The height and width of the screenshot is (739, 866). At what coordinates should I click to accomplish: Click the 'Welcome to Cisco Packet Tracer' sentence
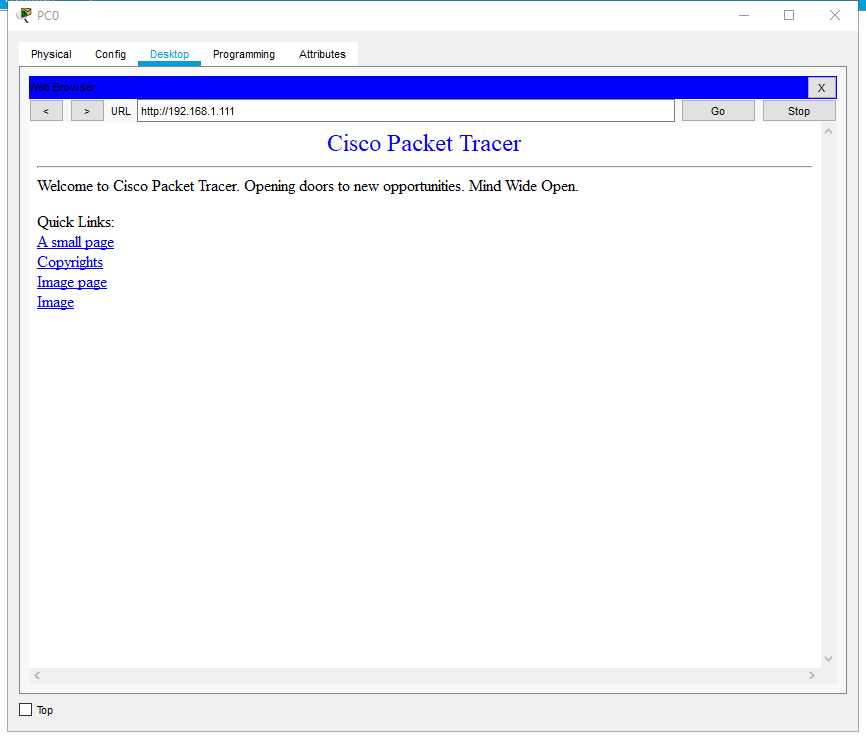[308, 186]
